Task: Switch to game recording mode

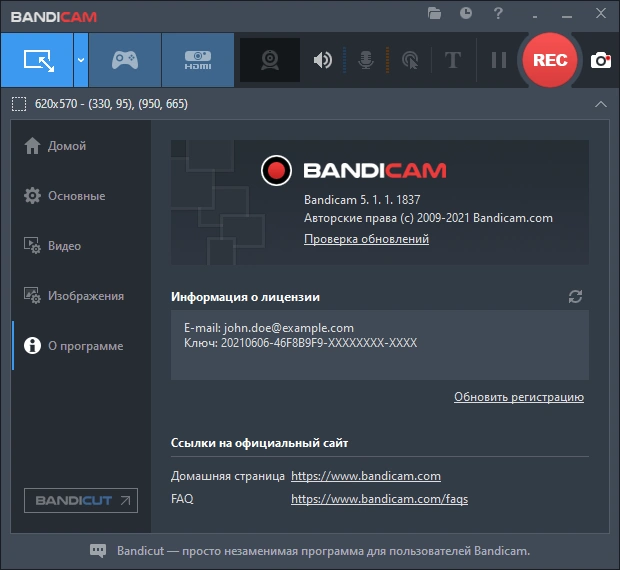Action: click(125, 60)
